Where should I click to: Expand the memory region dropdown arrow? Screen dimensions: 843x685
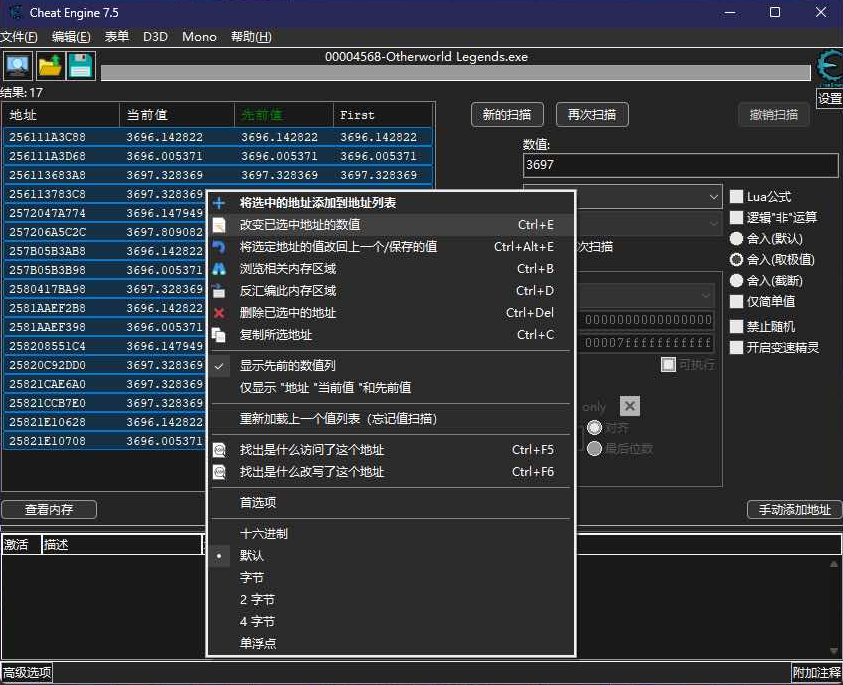pos(705,295)
